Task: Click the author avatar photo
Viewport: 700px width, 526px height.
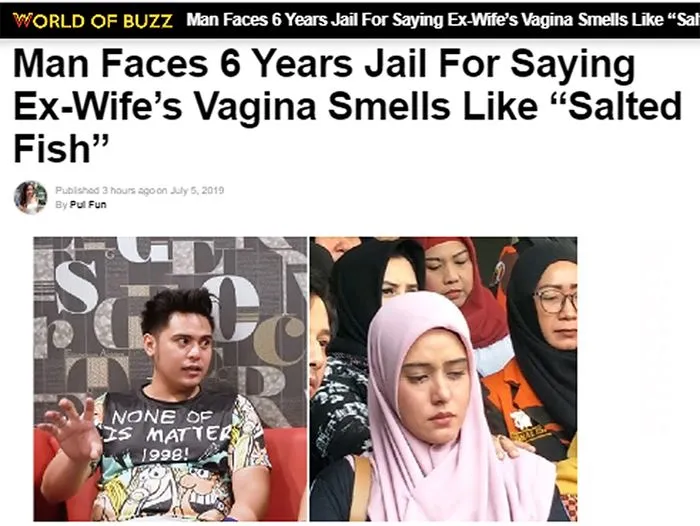Action: tap(30, 197)
